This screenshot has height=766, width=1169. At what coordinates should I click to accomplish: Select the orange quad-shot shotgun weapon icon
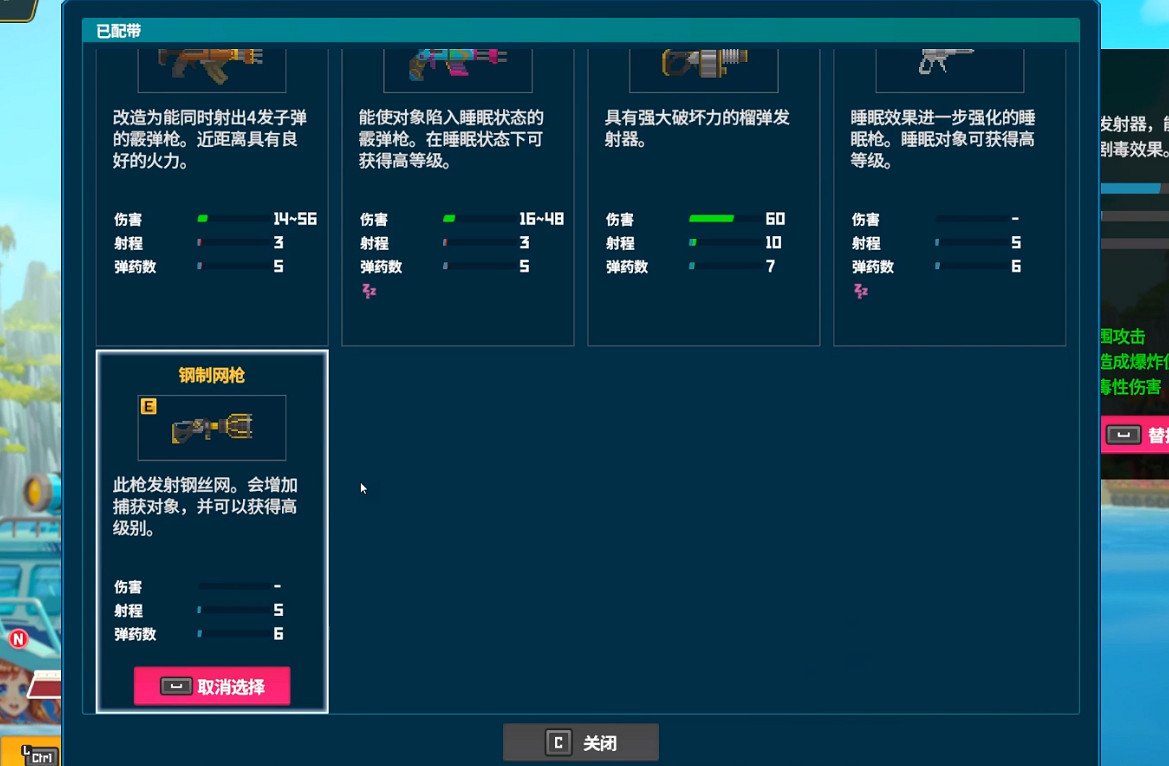[x=211, y=64]
